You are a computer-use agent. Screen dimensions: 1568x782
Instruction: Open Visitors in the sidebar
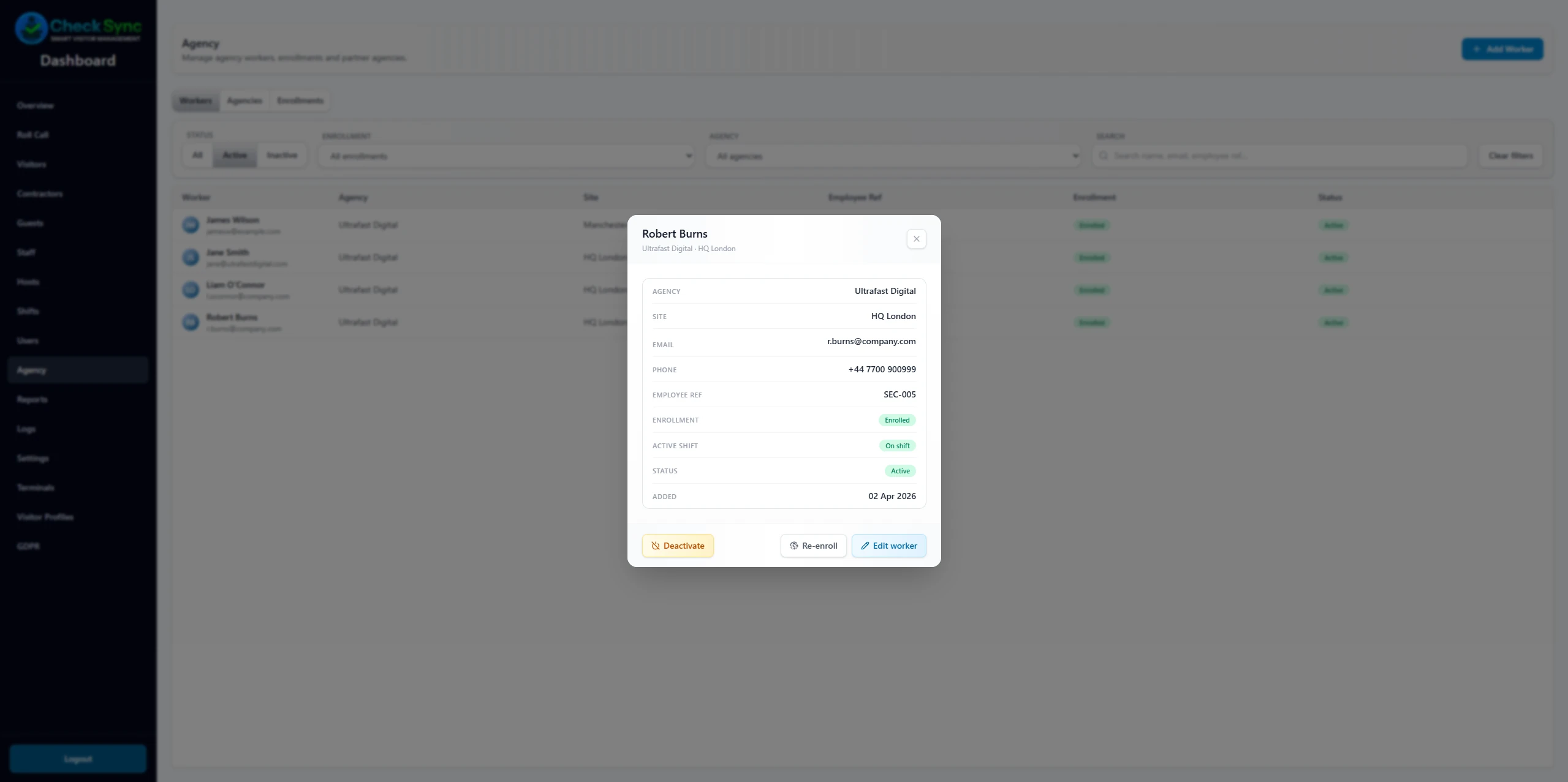(x=78, y=164)
